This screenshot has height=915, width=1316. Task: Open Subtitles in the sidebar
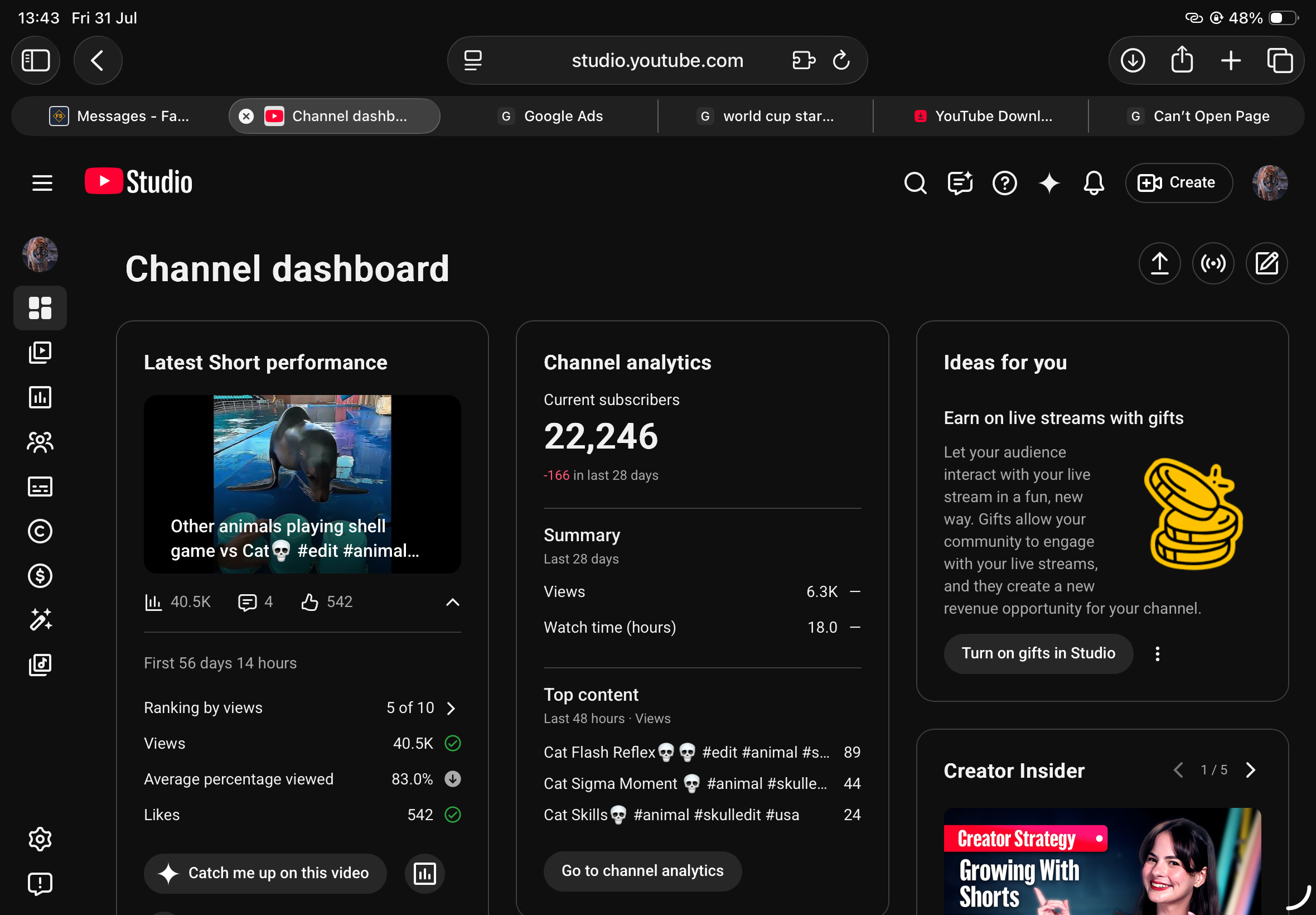tap(40, 487)
